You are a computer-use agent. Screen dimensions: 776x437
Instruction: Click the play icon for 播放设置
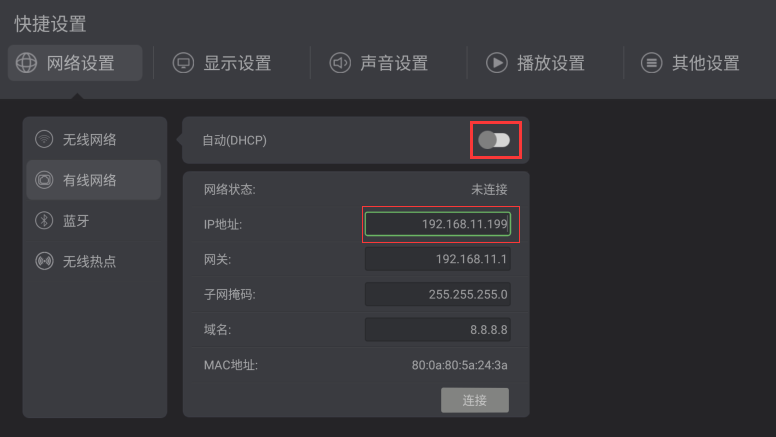pos(496,63)
